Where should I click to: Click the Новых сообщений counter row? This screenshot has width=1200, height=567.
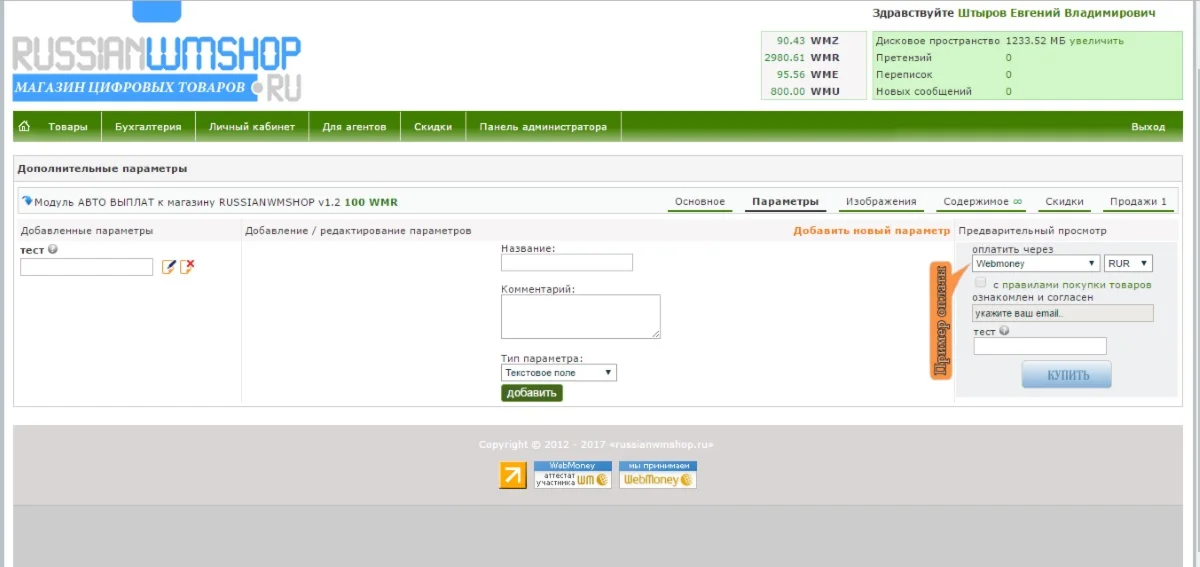(x=944, y=92)
